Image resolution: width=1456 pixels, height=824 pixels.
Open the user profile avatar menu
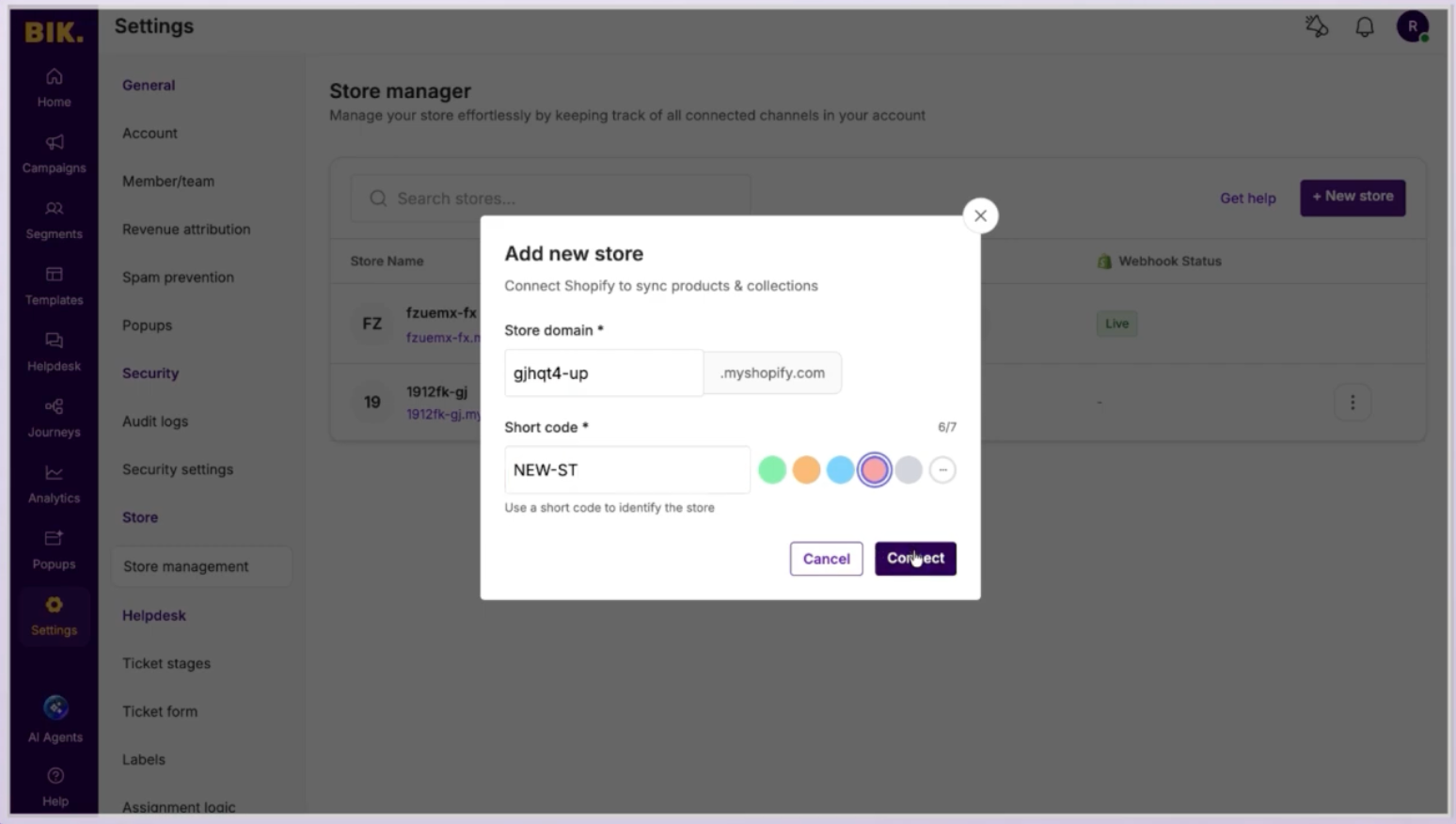tap(1412, 27)
